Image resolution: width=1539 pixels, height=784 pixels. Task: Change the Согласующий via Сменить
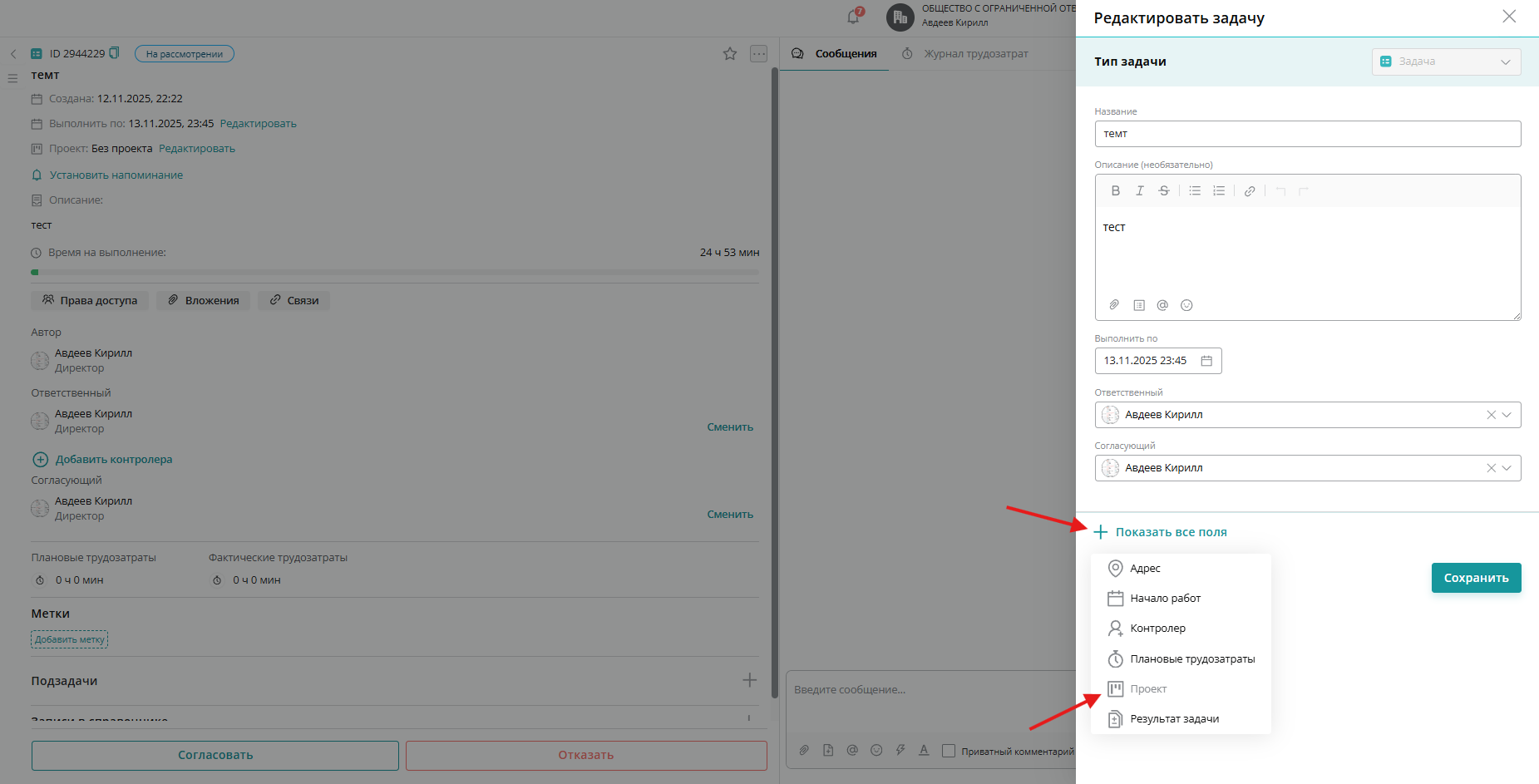(730, 515)
